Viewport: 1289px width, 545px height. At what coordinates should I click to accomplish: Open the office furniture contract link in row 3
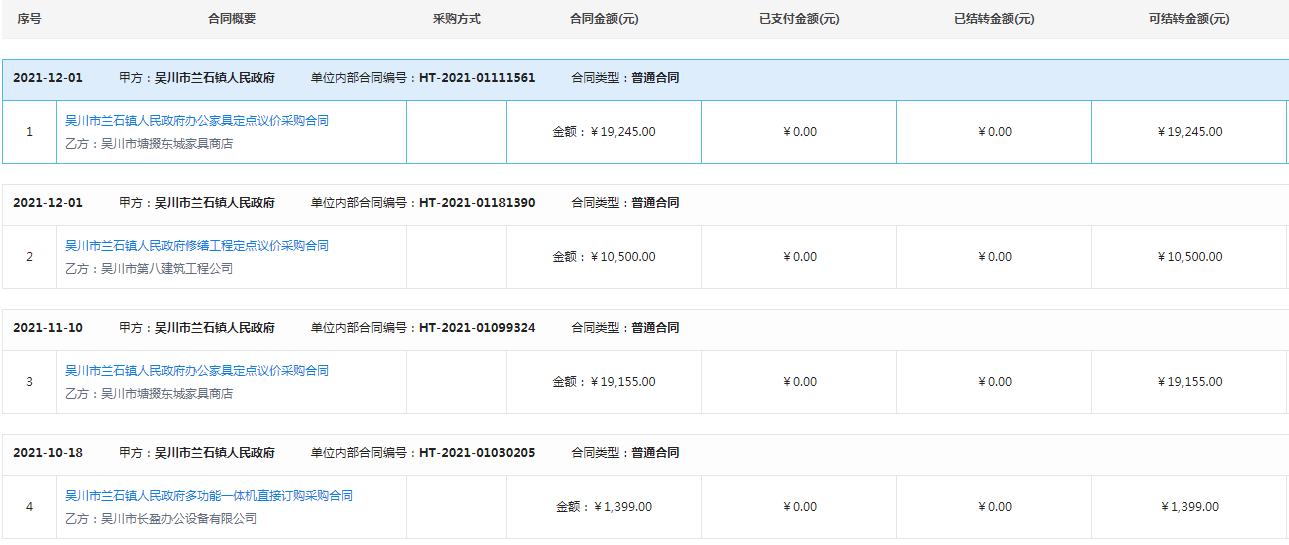[197, 371]
